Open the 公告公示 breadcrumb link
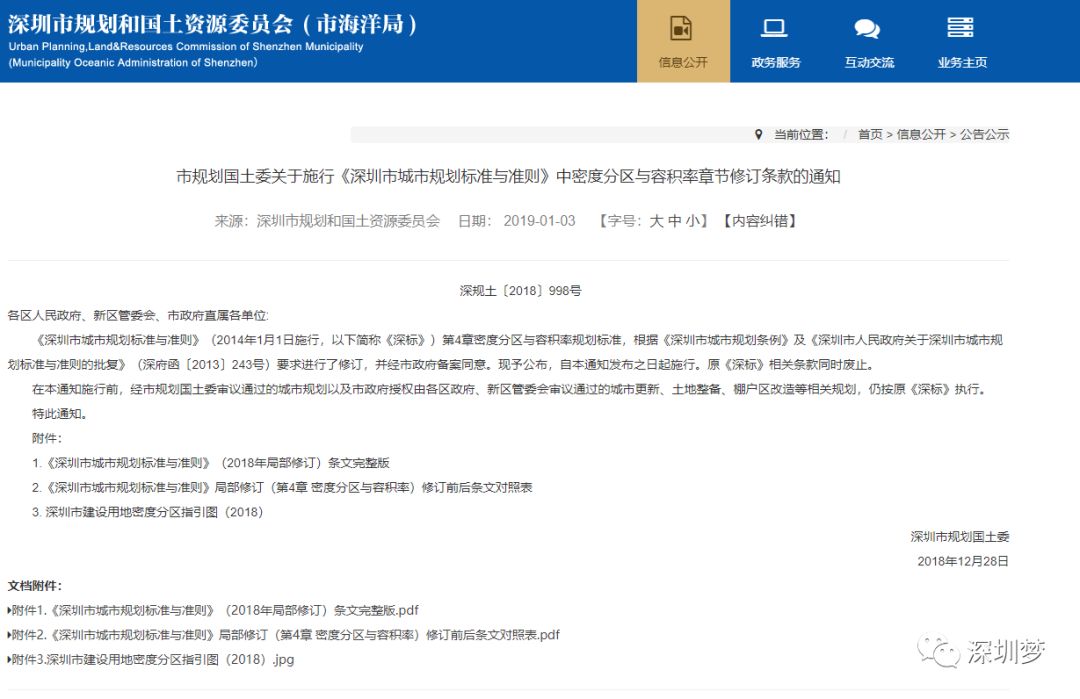 coord(984,133)
